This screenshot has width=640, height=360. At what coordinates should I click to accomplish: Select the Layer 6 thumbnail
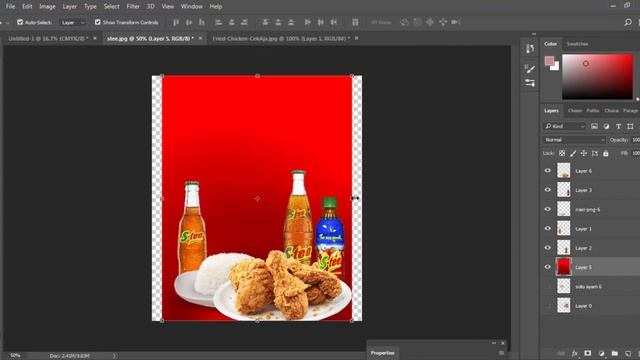(564, 170)
